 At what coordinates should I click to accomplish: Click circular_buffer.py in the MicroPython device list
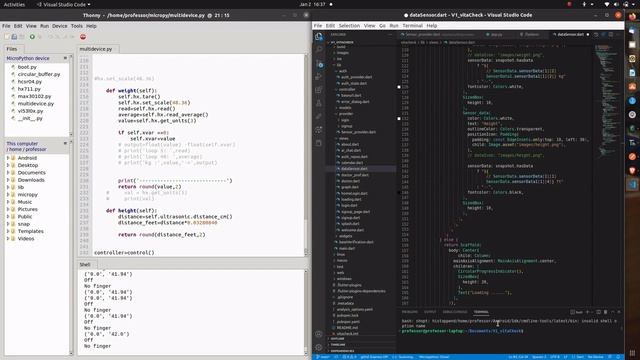pos(39,74)
